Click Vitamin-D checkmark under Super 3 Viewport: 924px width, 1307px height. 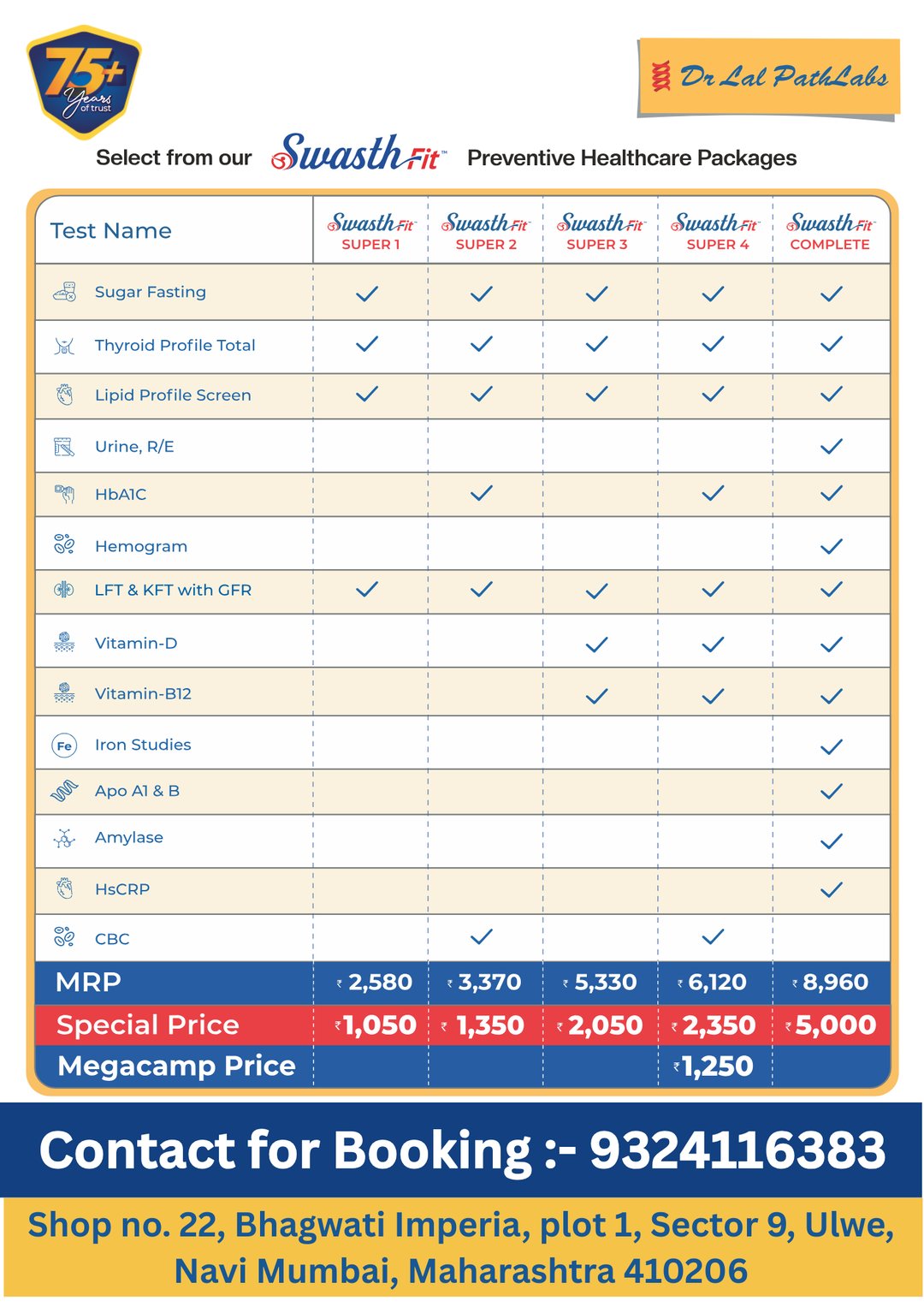[597, 645]
